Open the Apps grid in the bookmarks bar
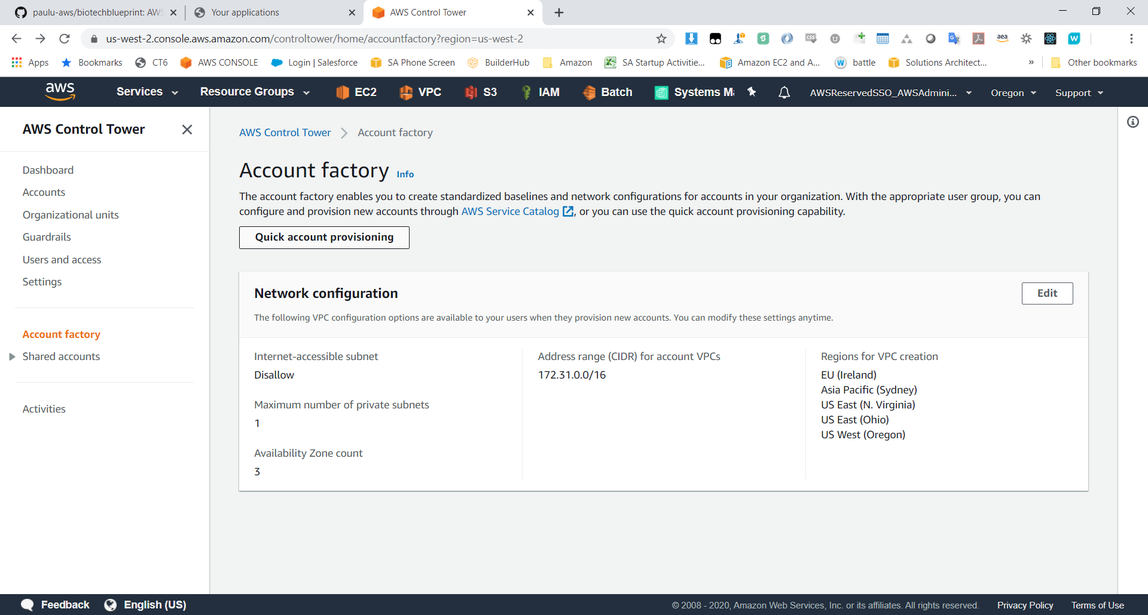The height and width of the screenshot is (615, 1148). point(29,62)
